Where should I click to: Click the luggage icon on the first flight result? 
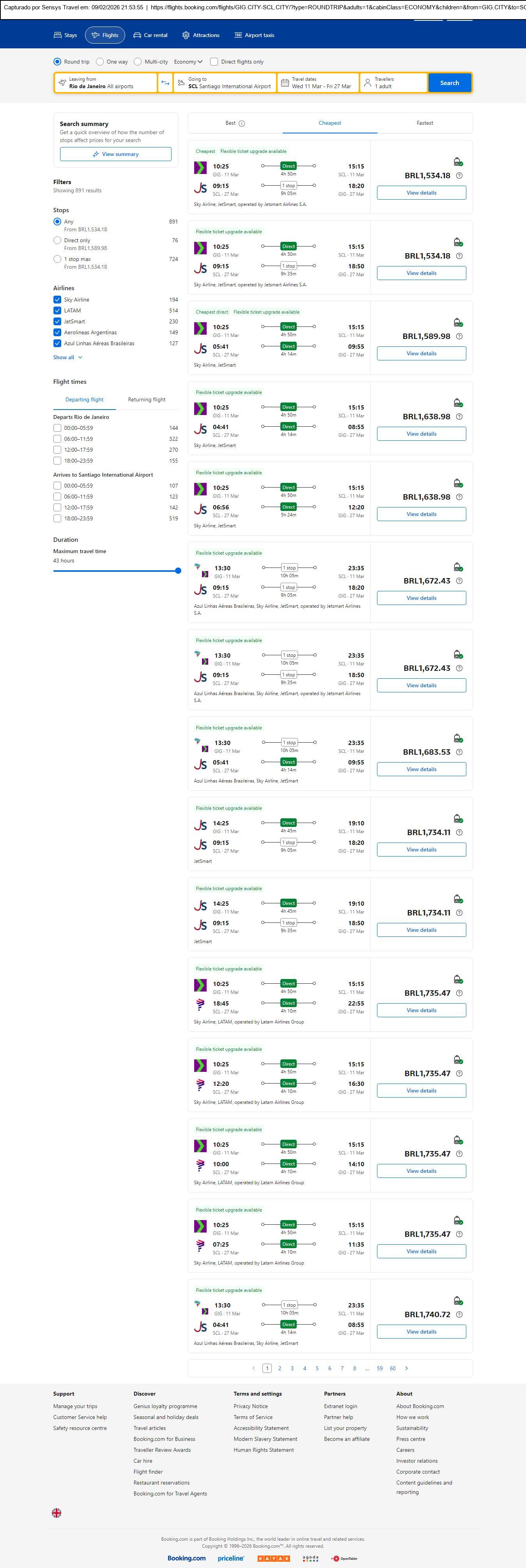click(x=458, y=162)
